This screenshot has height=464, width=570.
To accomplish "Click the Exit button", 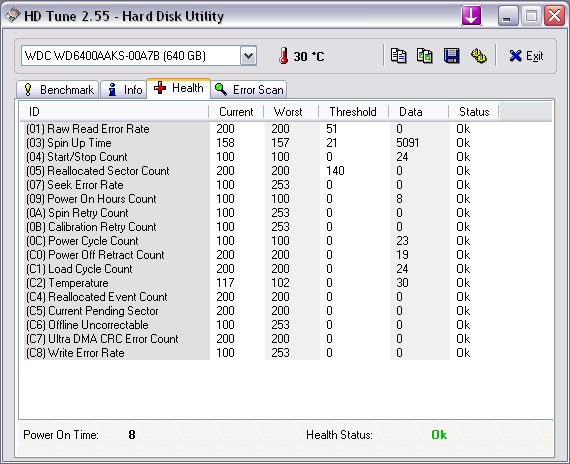I will click(526, 56).
